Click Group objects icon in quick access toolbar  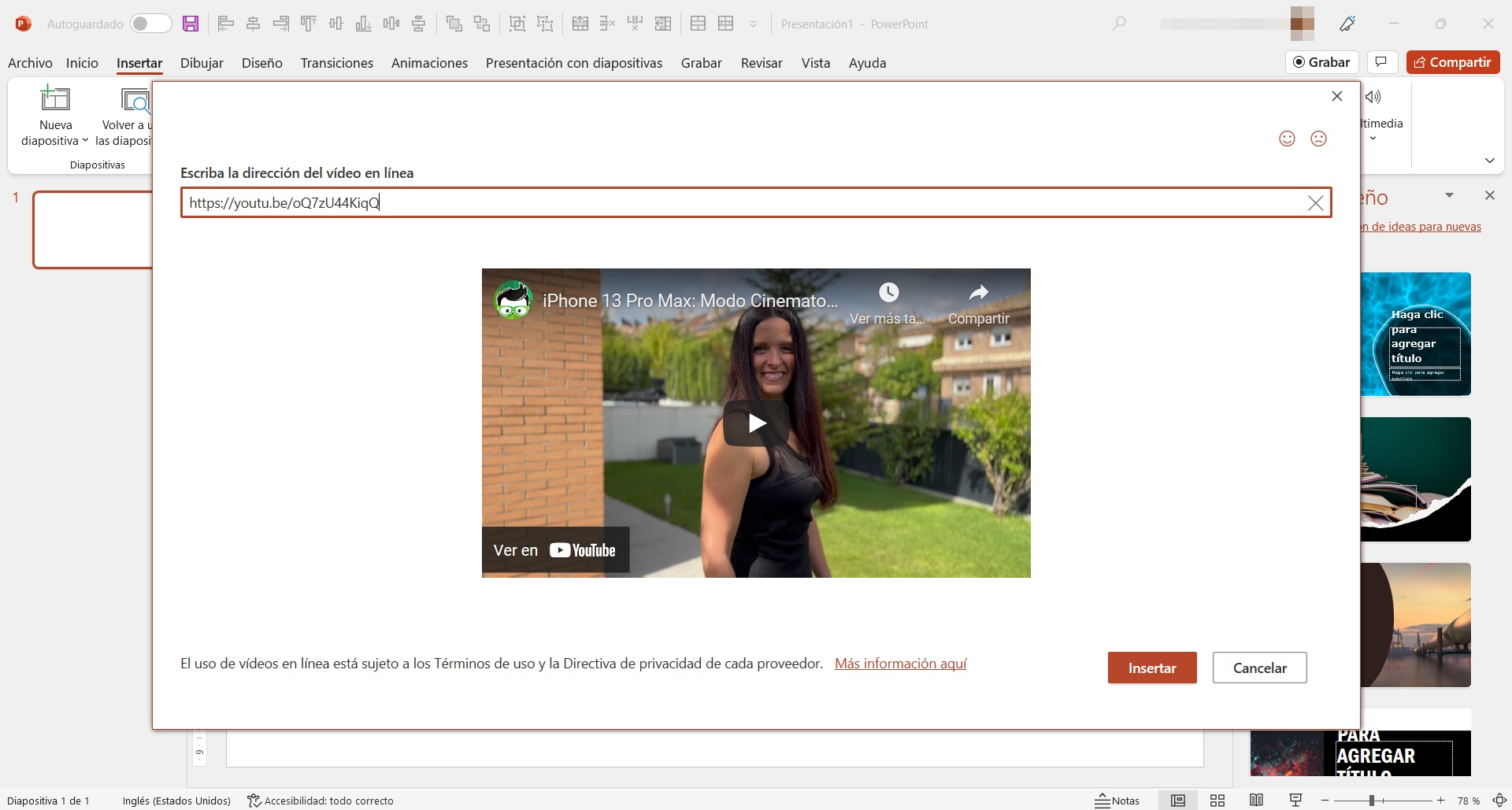click(x=517, y=24)
